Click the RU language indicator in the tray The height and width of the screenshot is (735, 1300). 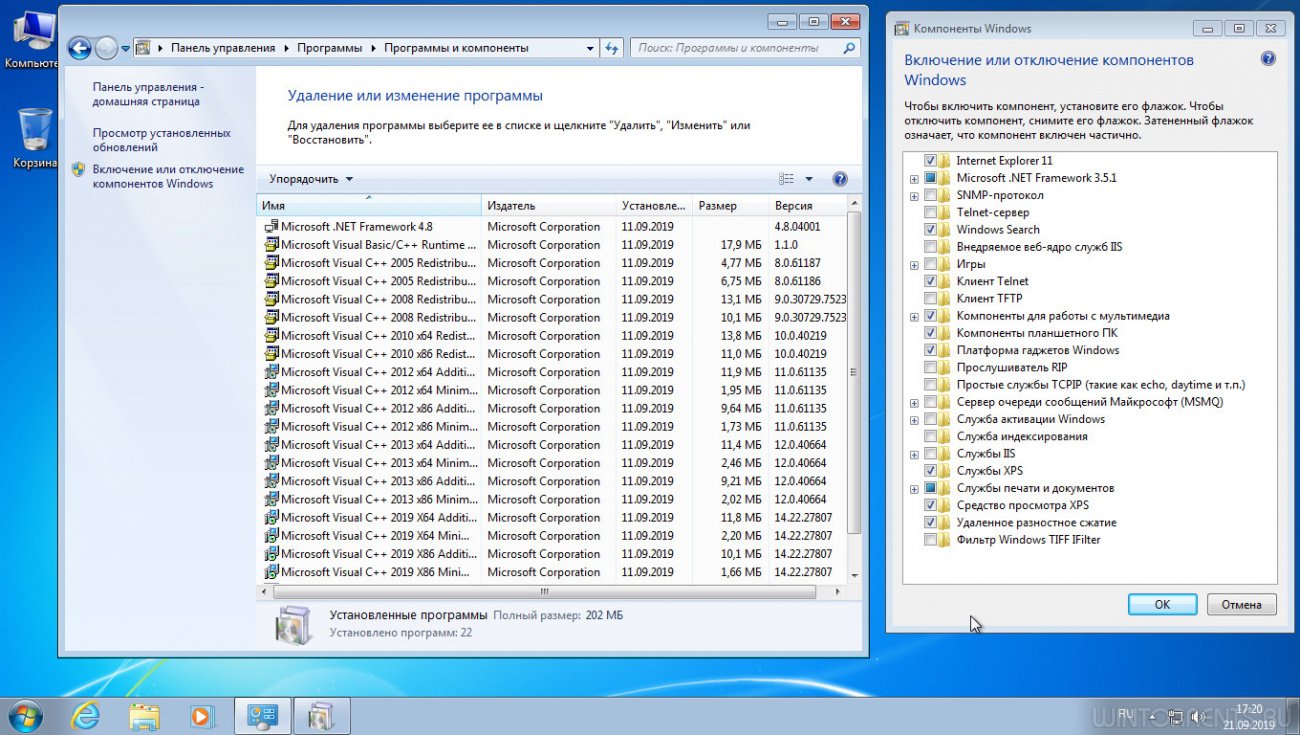[1126, 714]
